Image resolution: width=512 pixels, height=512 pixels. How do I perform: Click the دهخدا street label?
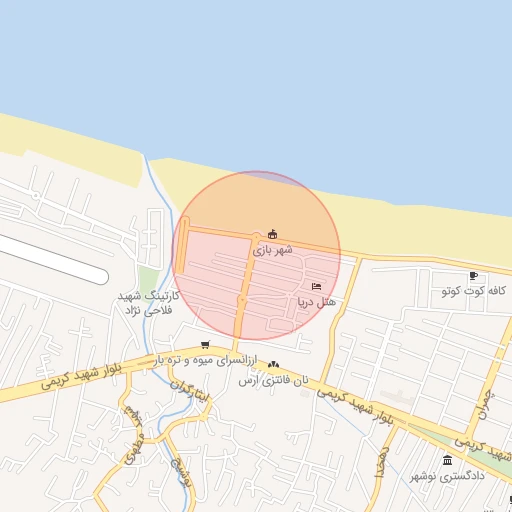(x=382, y=463)
